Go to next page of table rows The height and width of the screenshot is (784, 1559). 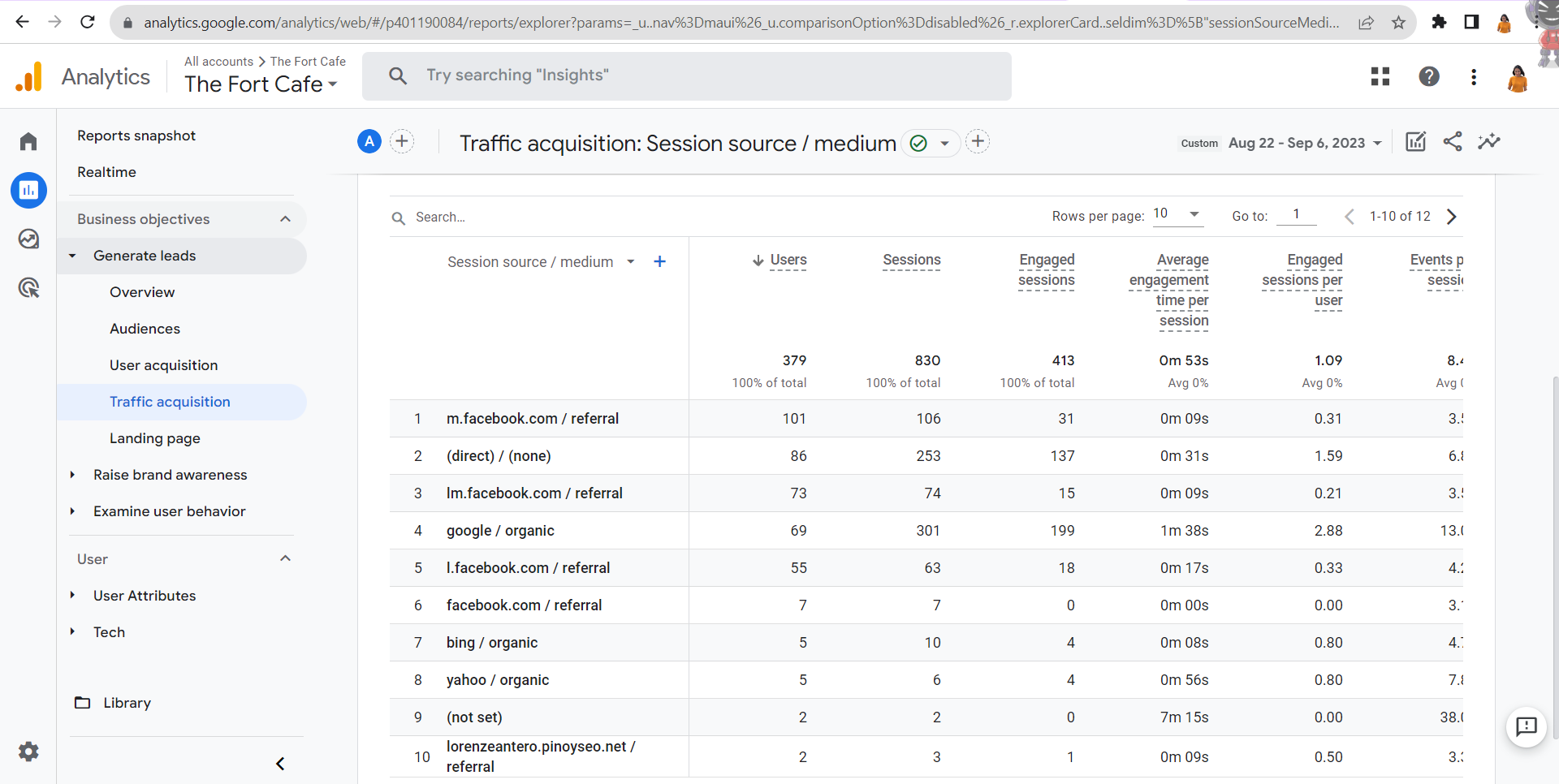tap(1452, 217)
